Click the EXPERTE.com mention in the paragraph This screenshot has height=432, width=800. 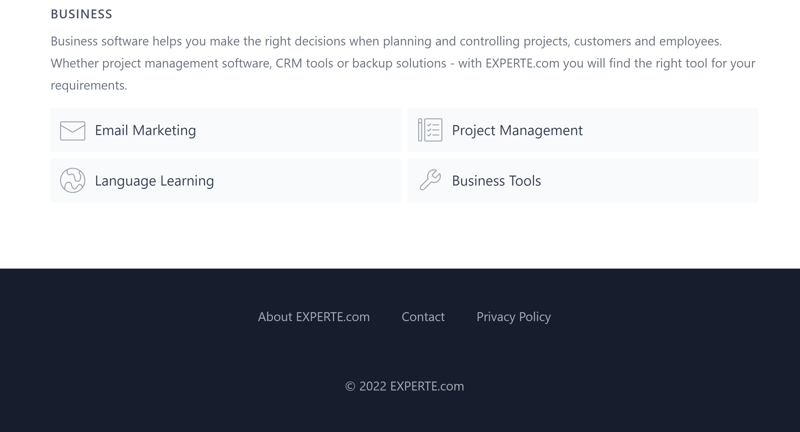(x=522, y=63)
